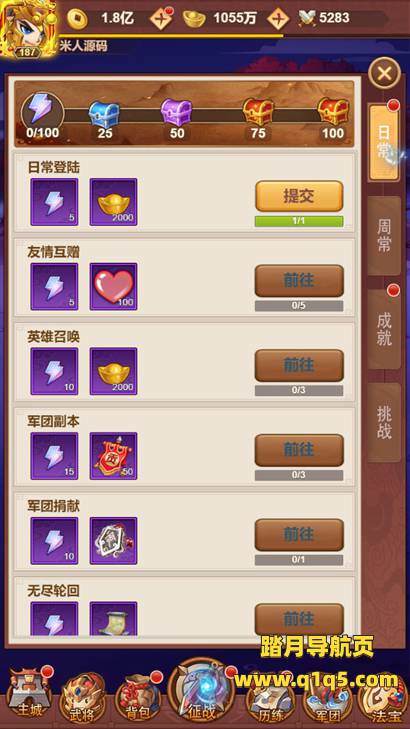Go to 英雄召唤 task via 前往
This screenshot has width=410, height=729.
point(299,365)
